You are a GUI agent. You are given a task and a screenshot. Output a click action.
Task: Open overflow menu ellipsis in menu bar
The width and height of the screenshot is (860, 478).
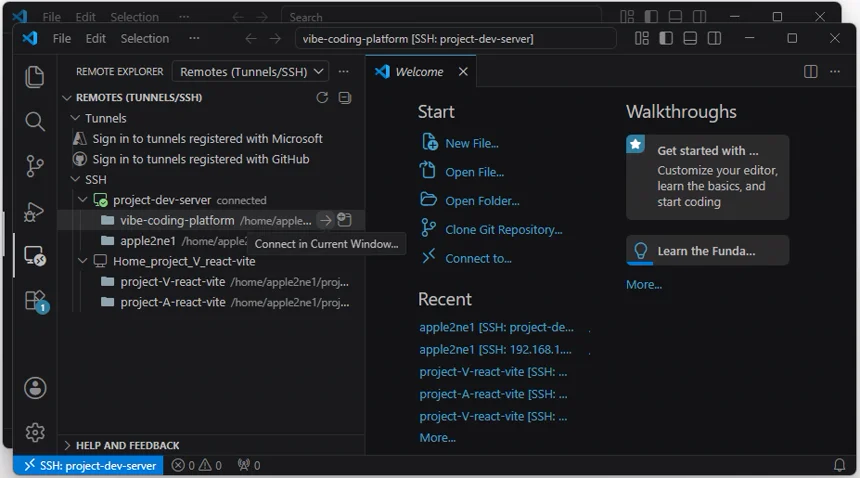(194, 38)
